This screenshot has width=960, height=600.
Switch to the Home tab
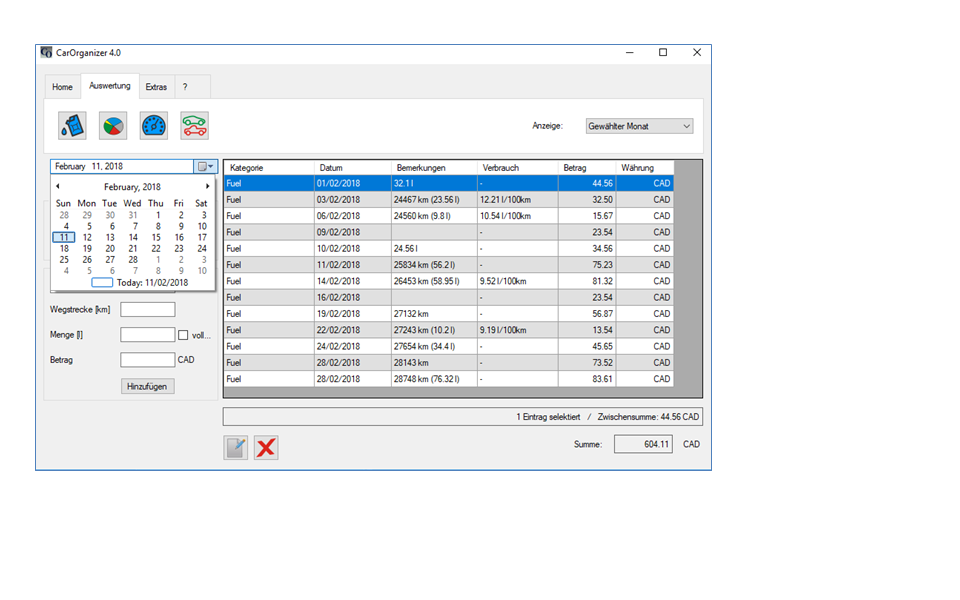pyautogui.click(x=62, y=87)
